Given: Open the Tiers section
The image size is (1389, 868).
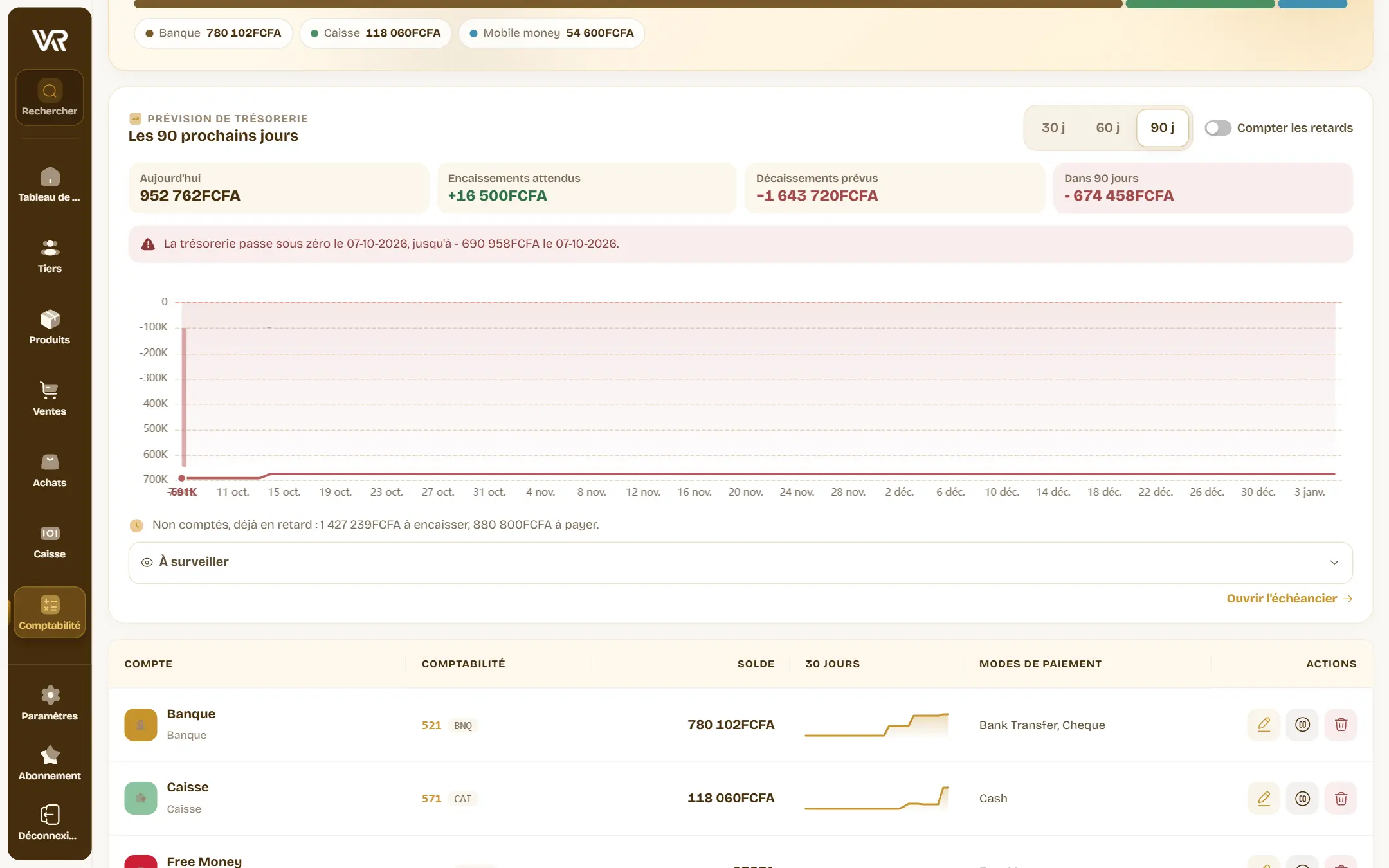Looking at the screenshot, I should (x=50, y=257).
